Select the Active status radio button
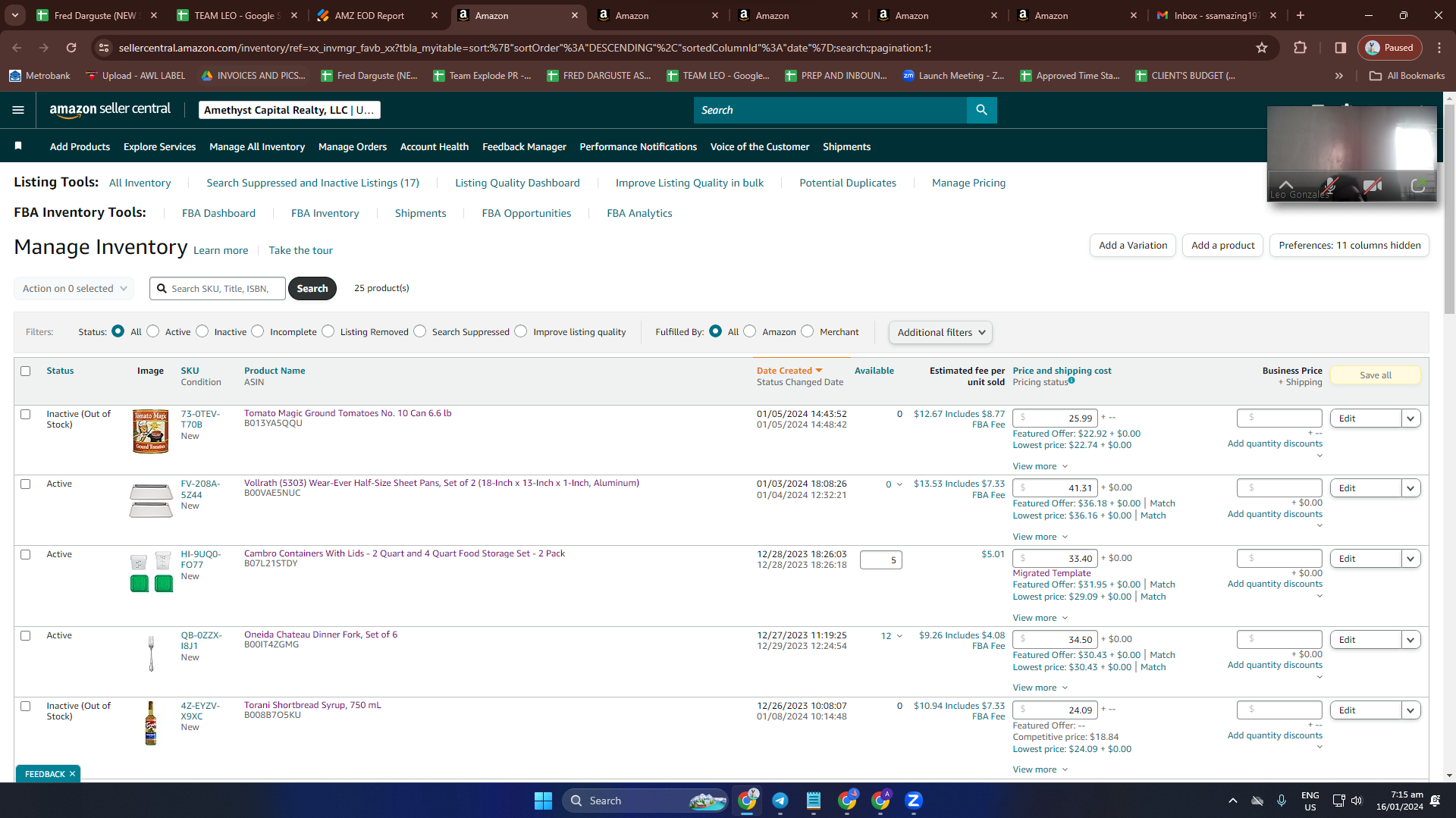Image resolution: width=1456 pixels, height=818 pixels. pyautogui.click(x=153, y=331)
